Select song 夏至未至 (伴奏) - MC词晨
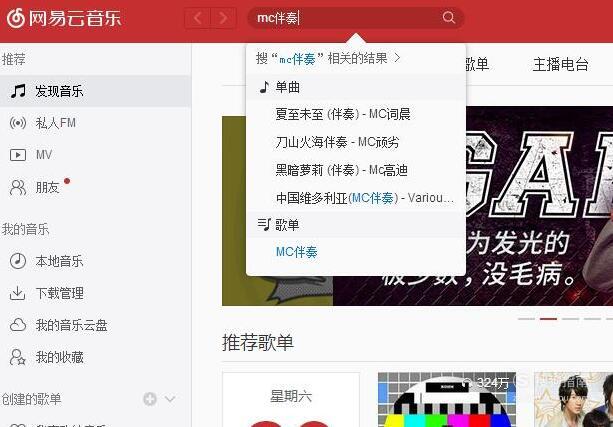The image size is (613, 427). point(342,114)
